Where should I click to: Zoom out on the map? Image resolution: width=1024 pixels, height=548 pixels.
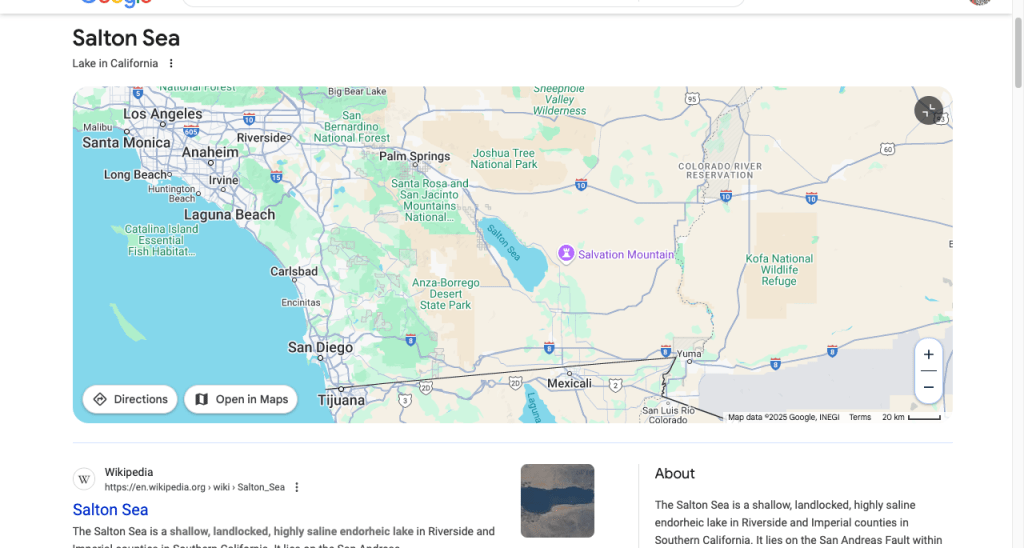[x=928, y=387]
